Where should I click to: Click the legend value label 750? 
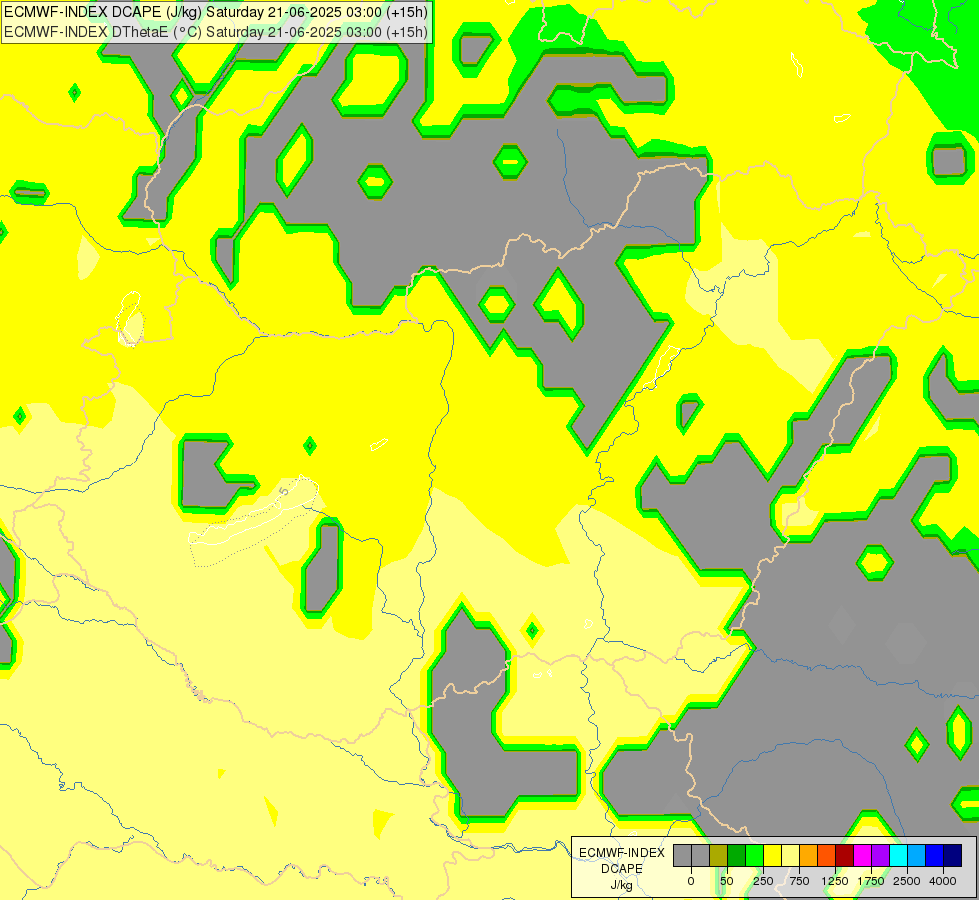(799, 881)
